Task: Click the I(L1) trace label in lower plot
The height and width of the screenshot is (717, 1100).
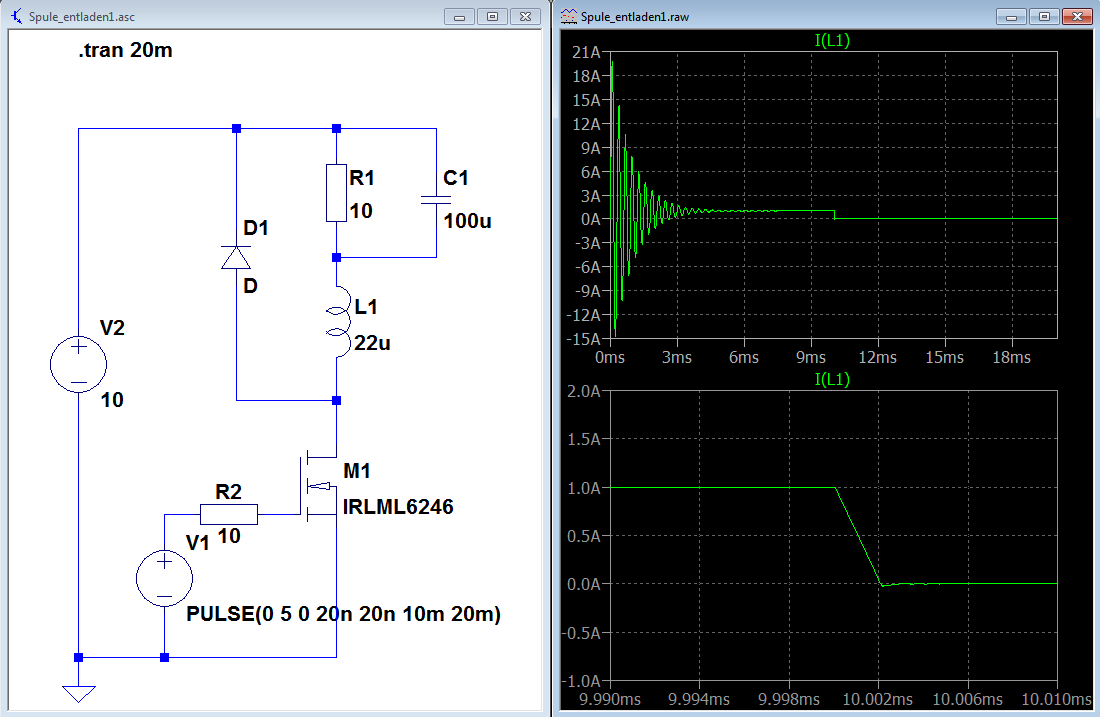Action: tap(832, 380)
